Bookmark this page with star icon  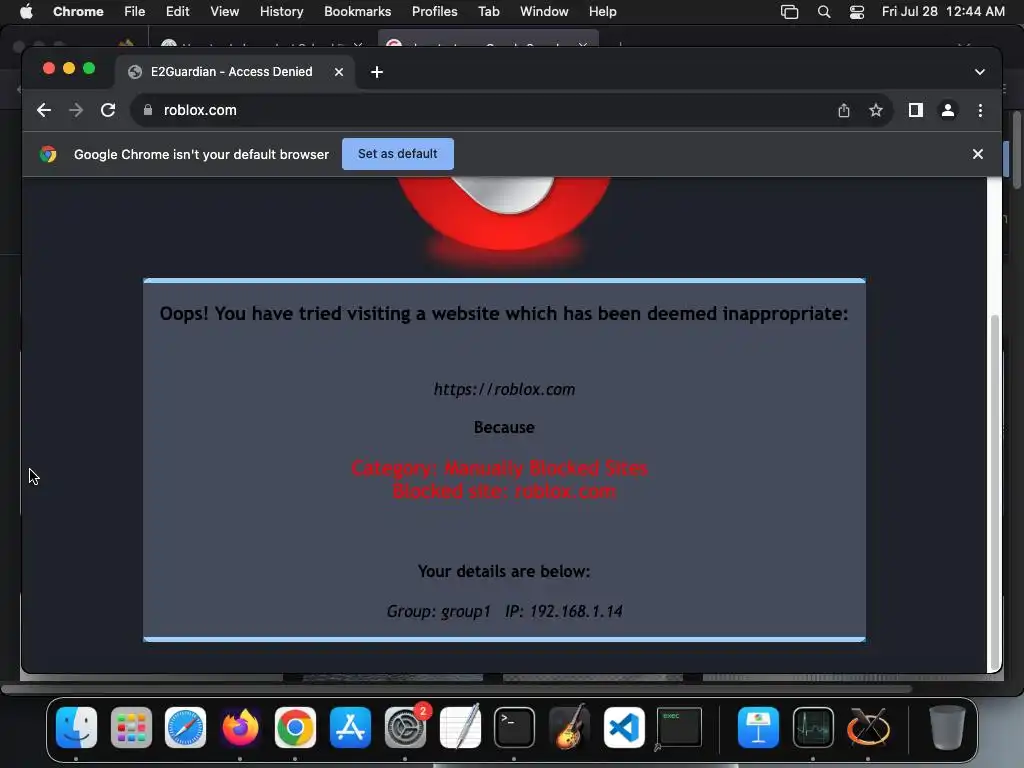pos(876,110)
